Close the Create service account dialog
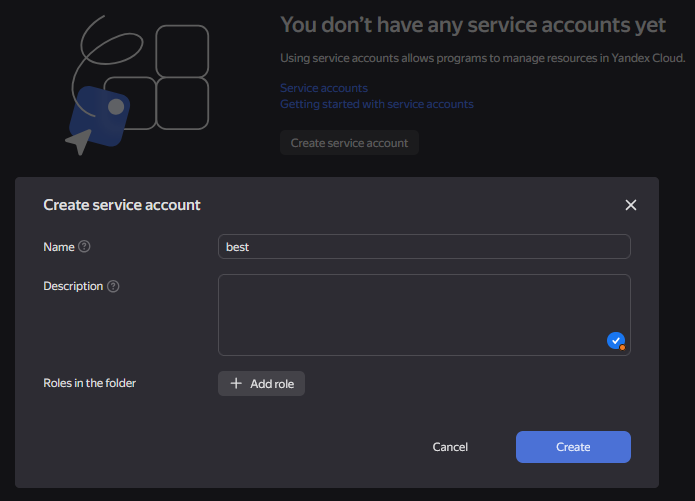 tap(630, 205)
